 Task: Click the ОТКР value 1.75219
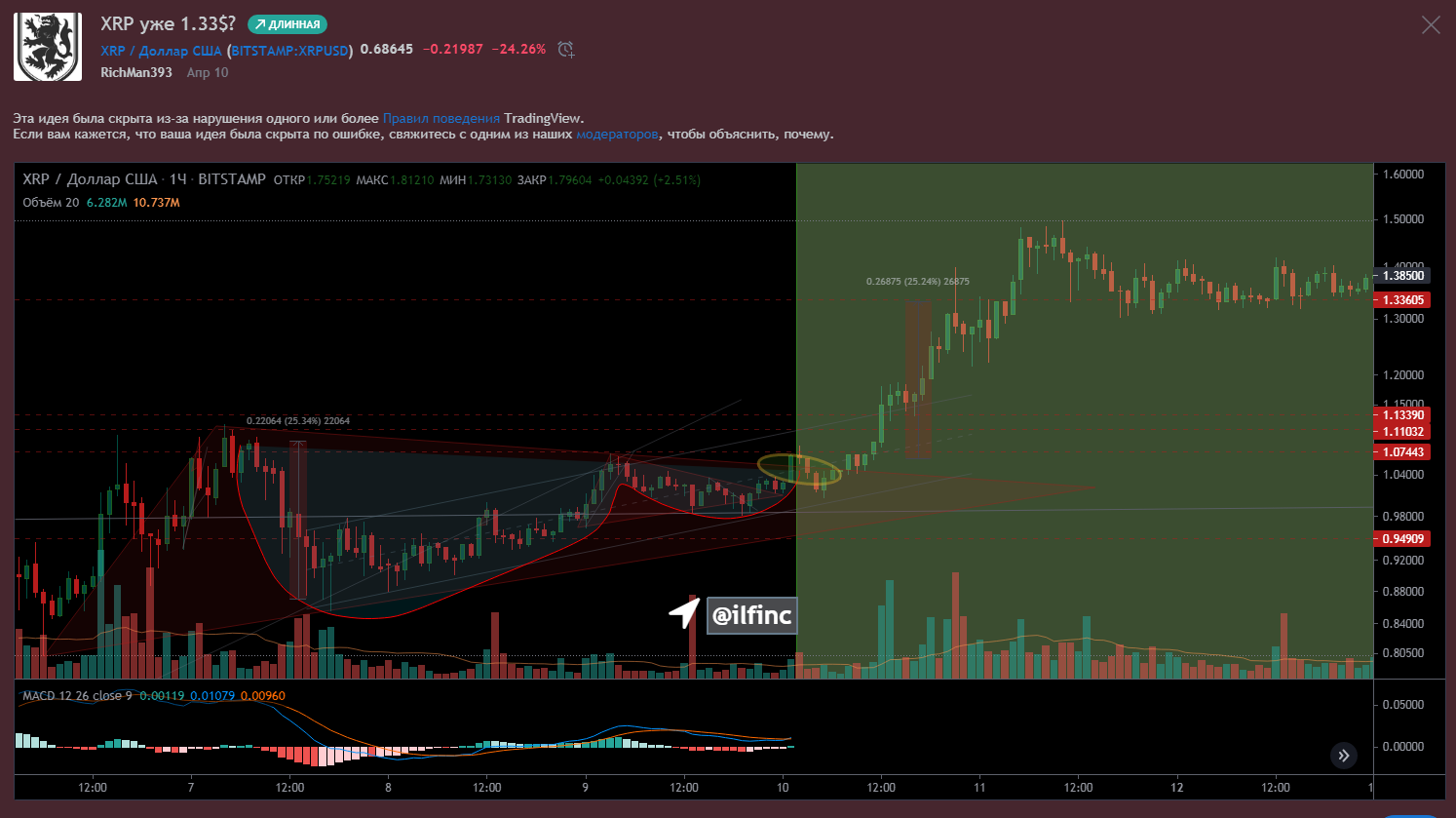click(x=328, y=180)
